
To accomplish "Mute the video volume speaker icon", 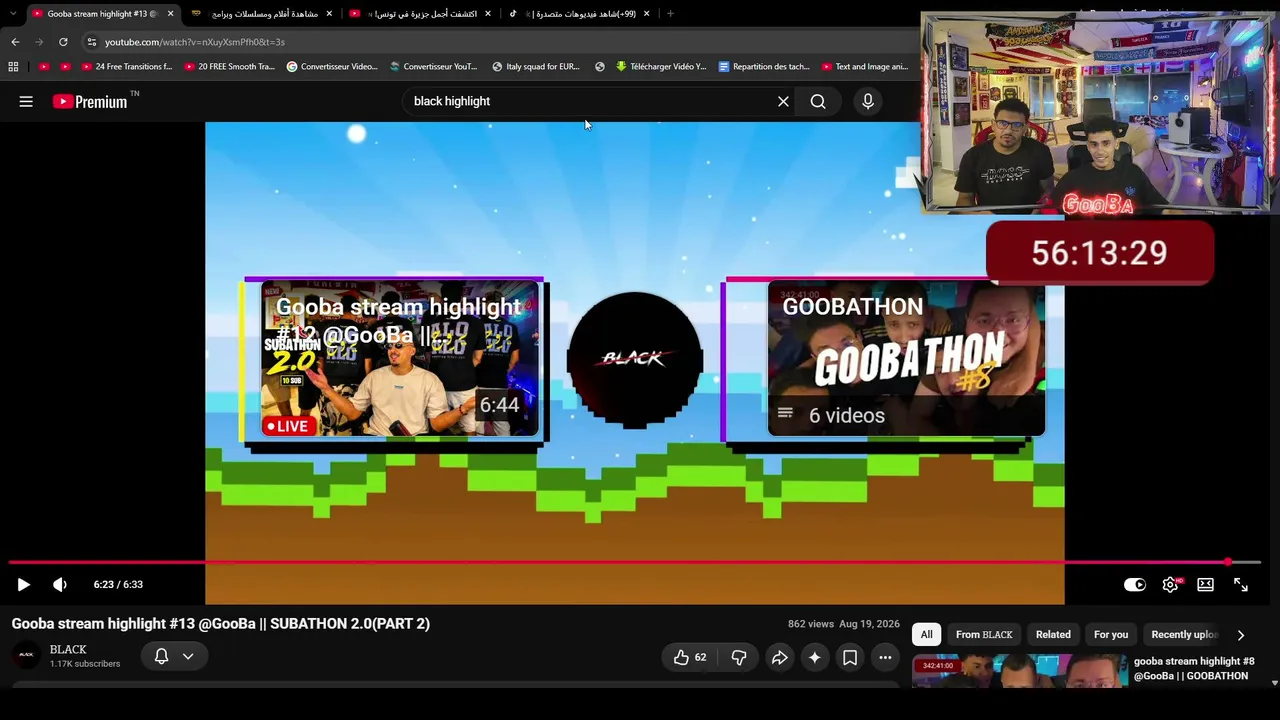I will [60, 585].
